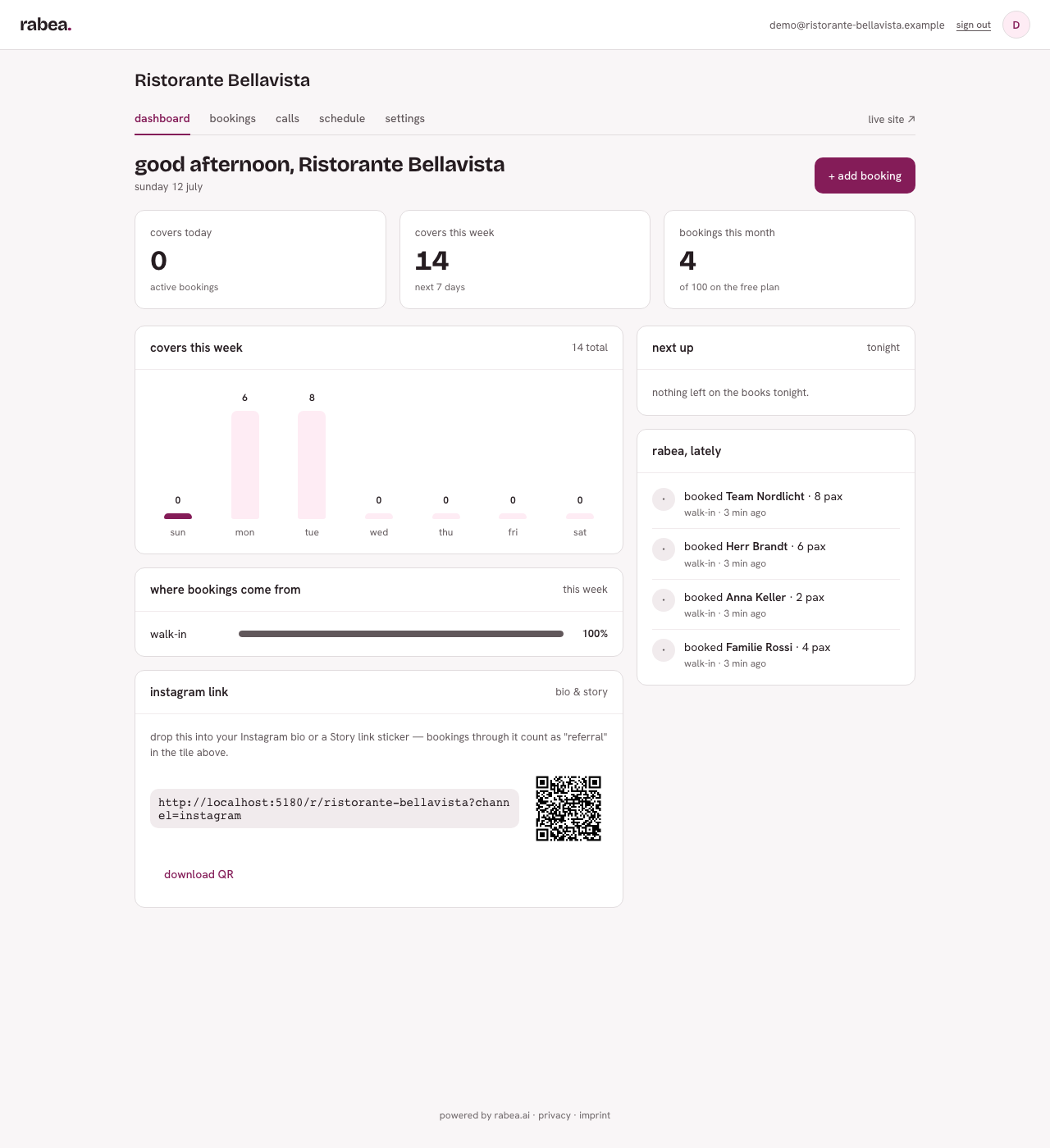The width and height of the screenshot is (1050, 1148).
Task: Click the Anna Keller activity dot icon
Action: [664, 600]
